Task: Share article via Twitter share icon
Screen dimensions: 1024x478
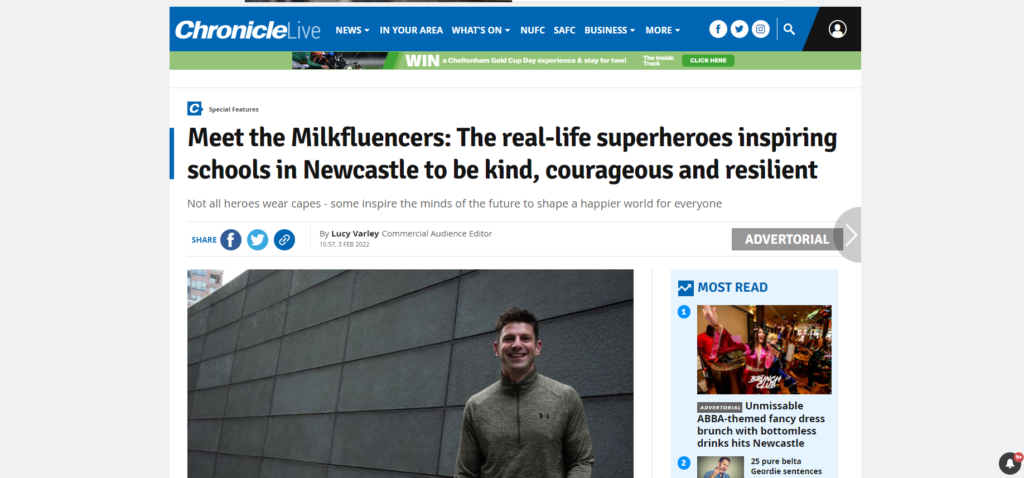Action: click(257, 240)
